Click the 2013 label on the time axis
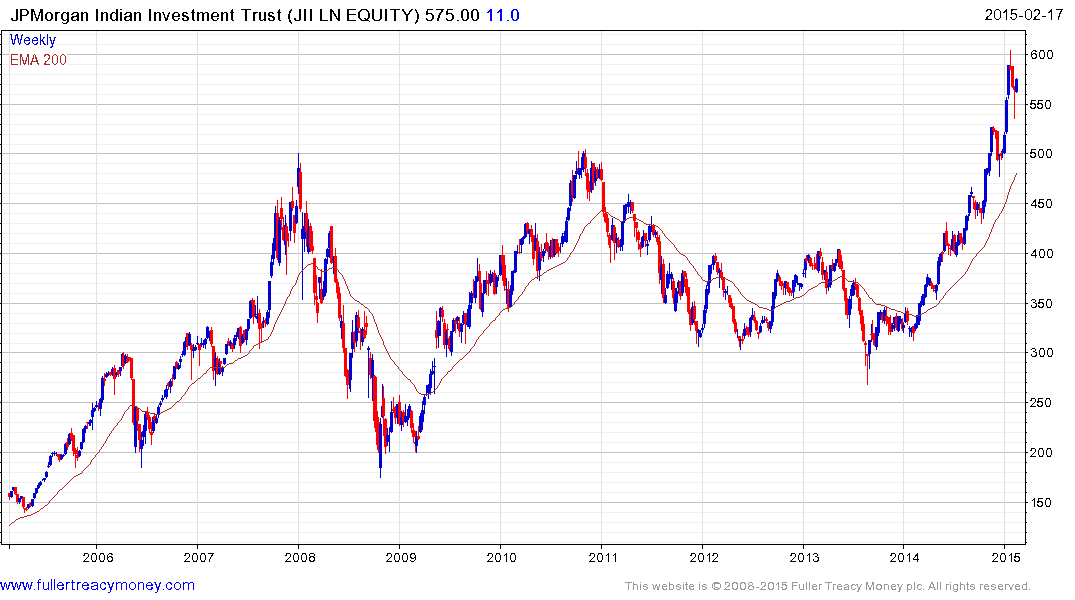This screenshot has width=1075, height=600. 804,557
